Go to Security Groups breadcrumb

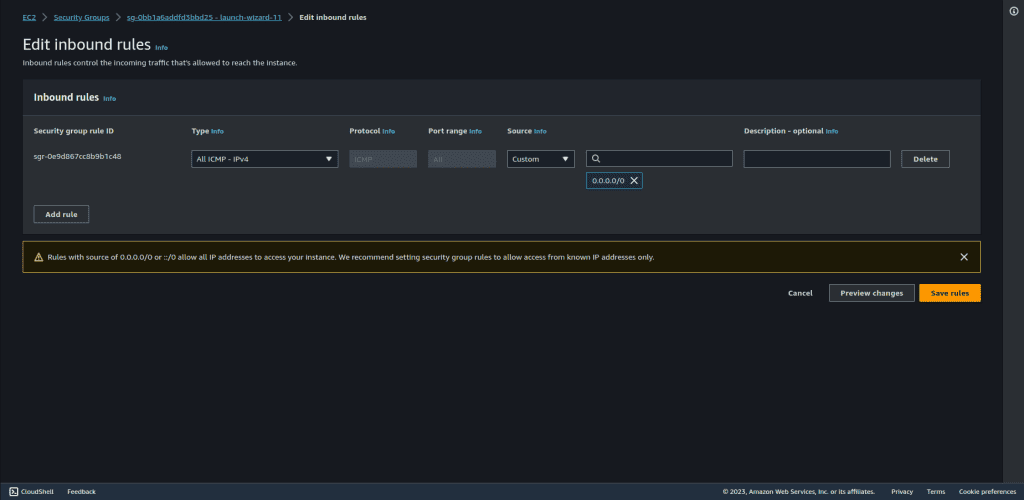(82, 17)
